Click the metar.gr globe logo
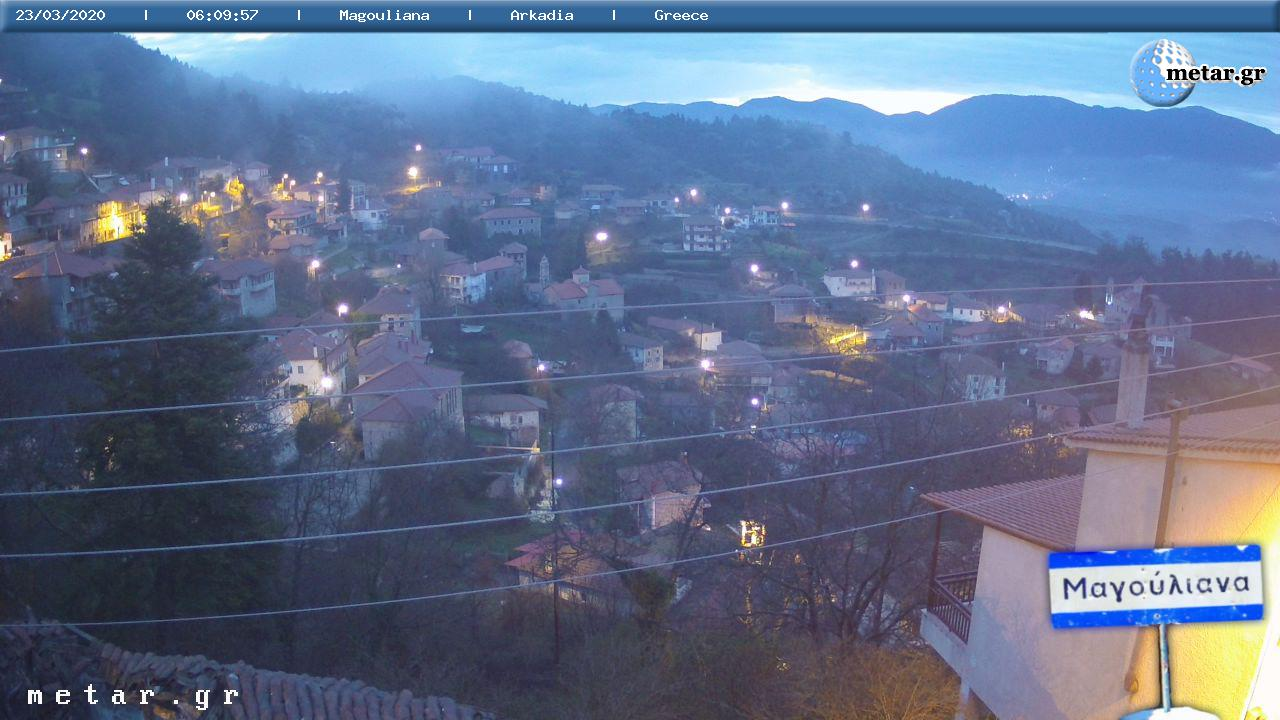Image resolution: width=1280 pixels, height=720 pixels. [1162, 73]
